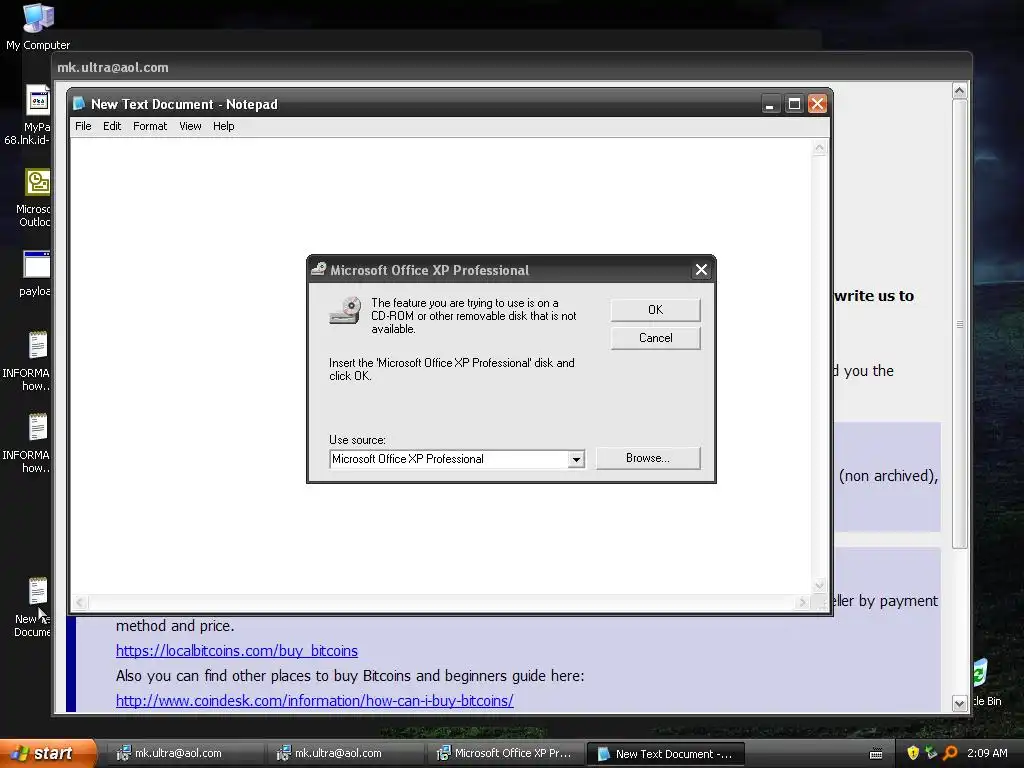This screenshot has width=1024, height=768.
Task: Open the View menu in Notepad
Action: coord(190,126)
